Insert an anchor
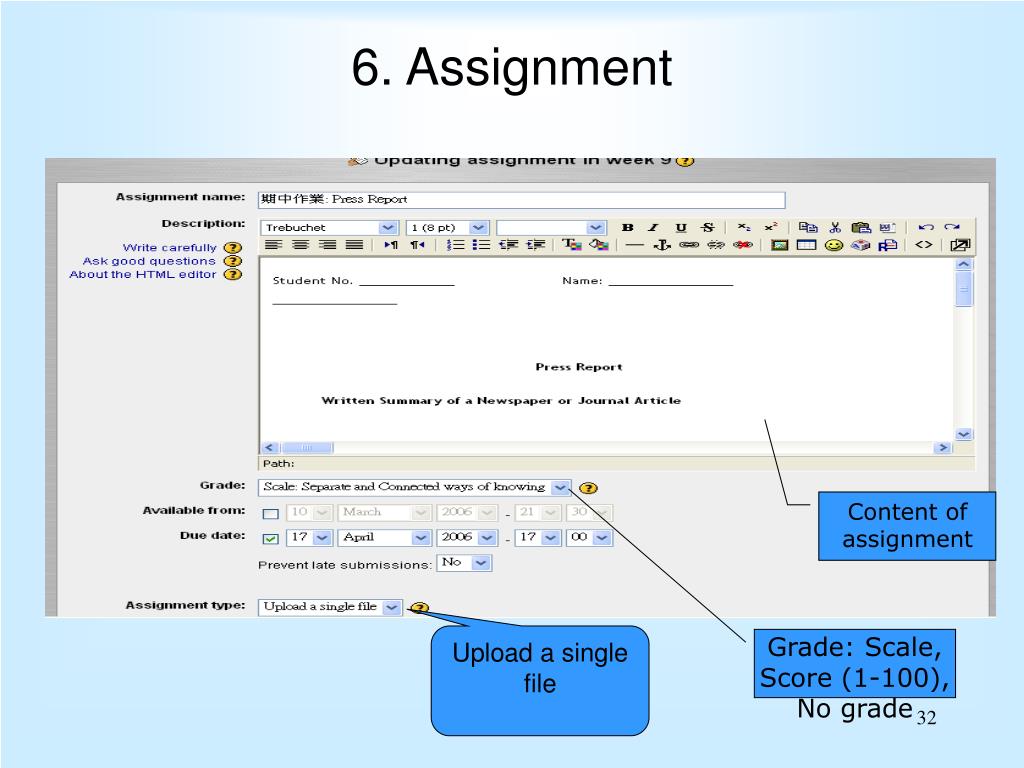The width and height of the screenshot is (1024, 768). click(x=662, y=245)
